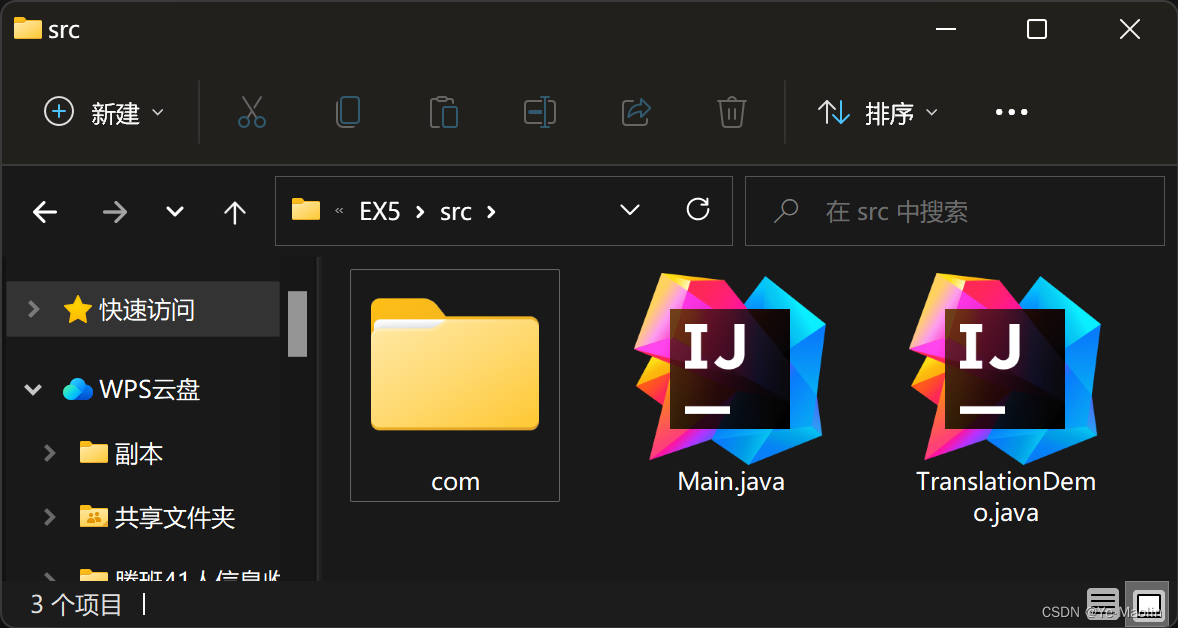This screenshot has height=628, width=1178.
Task: Select the 副本 folder in sidebar
Action: [x=121, y=453]
